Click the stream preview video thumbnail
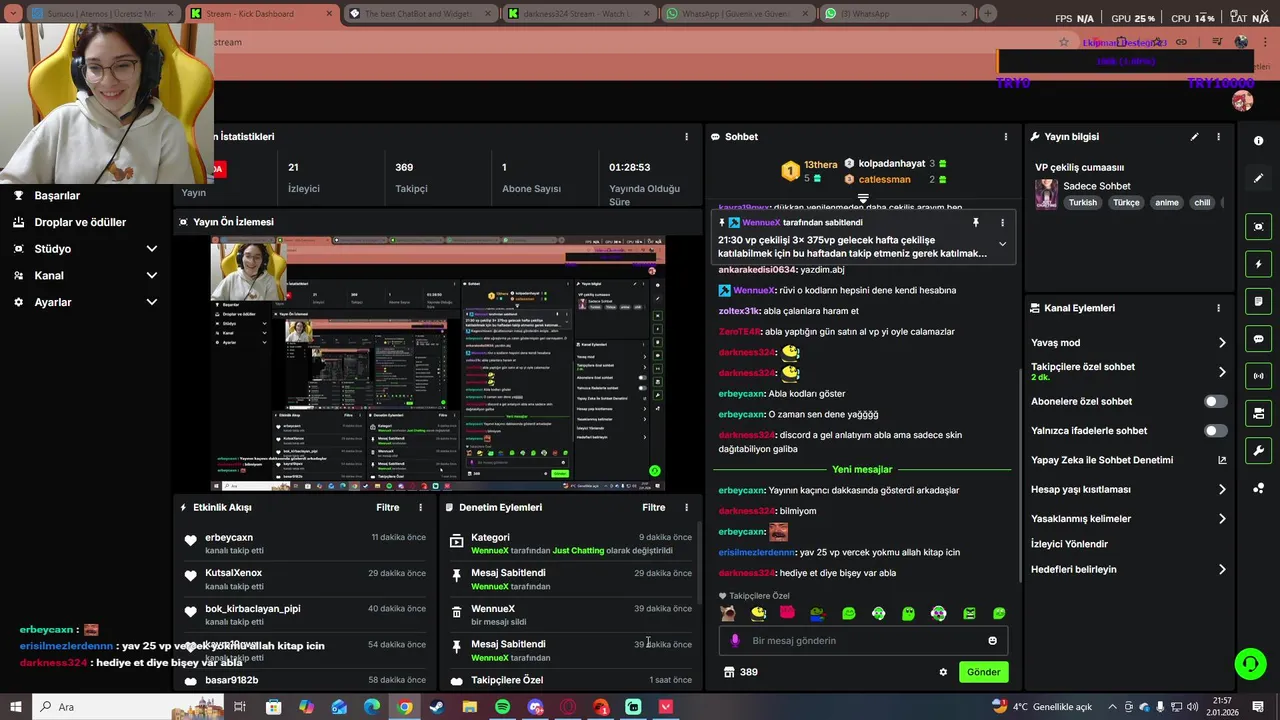Viewport: 1280px width, 720px height. pos(438,363)
